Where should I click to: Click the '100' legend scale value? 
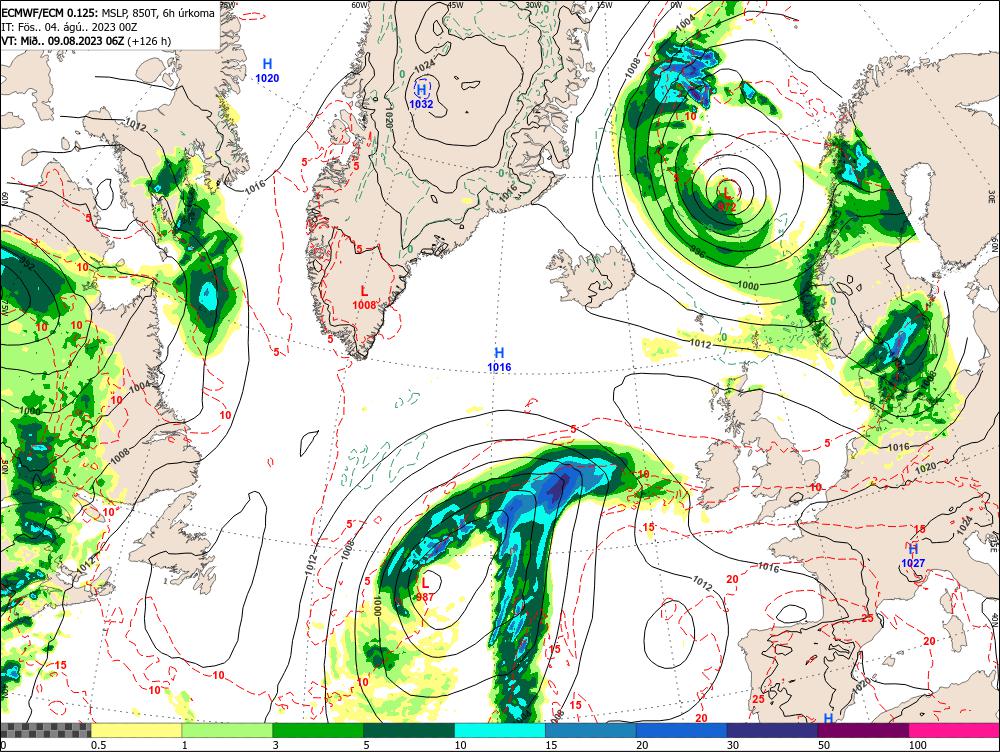click(x=918, y=745)
